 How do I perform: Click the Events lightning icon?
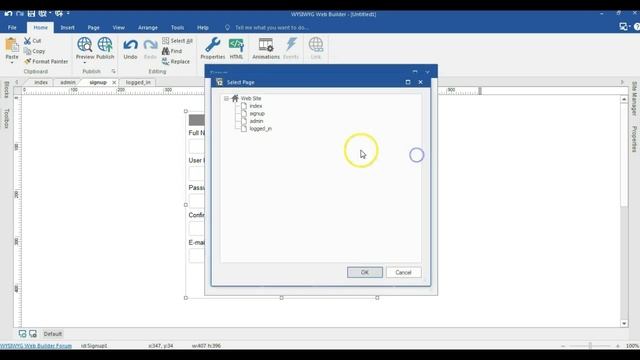(291, 45)
